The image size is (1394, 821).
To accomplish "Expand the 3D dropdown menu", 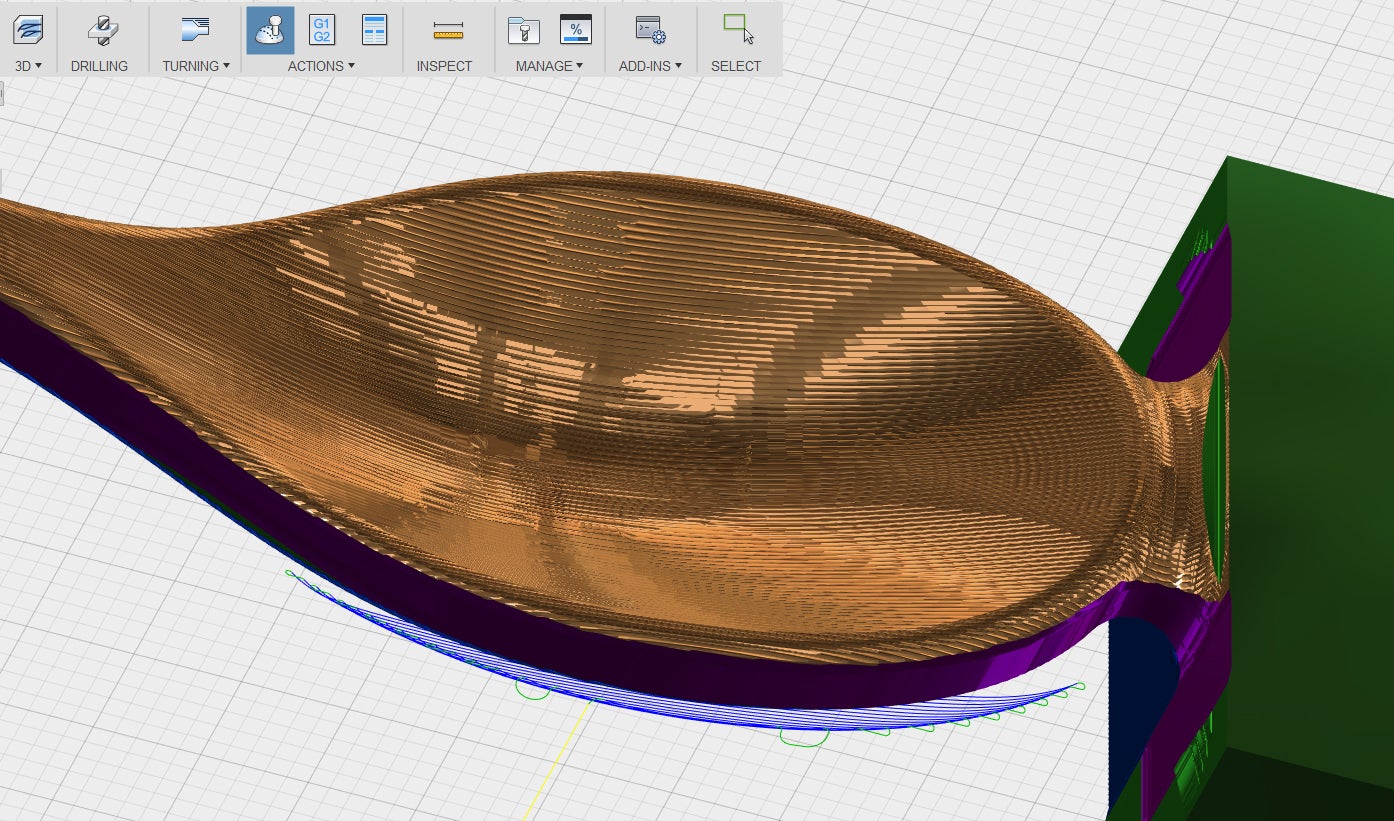I will [x=28, y=66].
